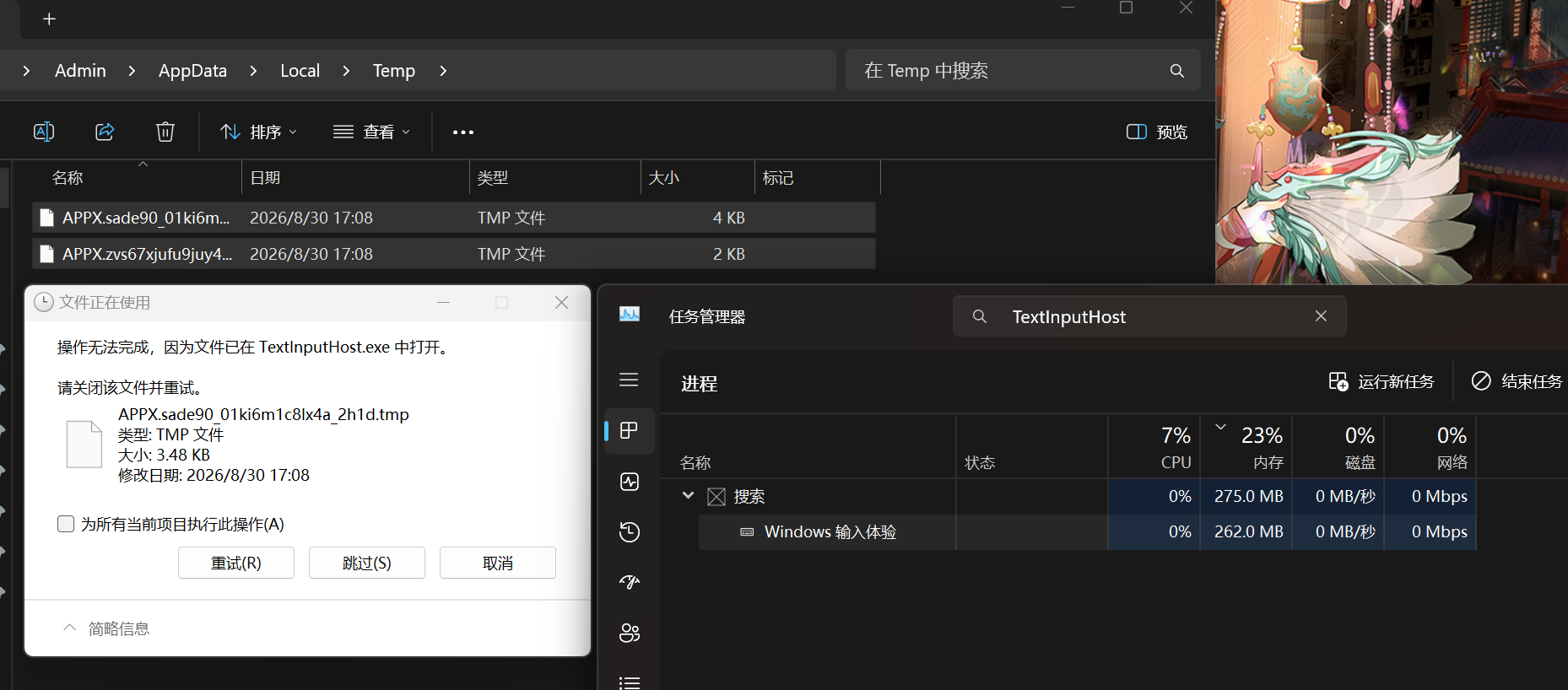Screen dimensions: 1568x690
Task: Click the search magnifier in Temp search box
Action: pos(1177,71)
